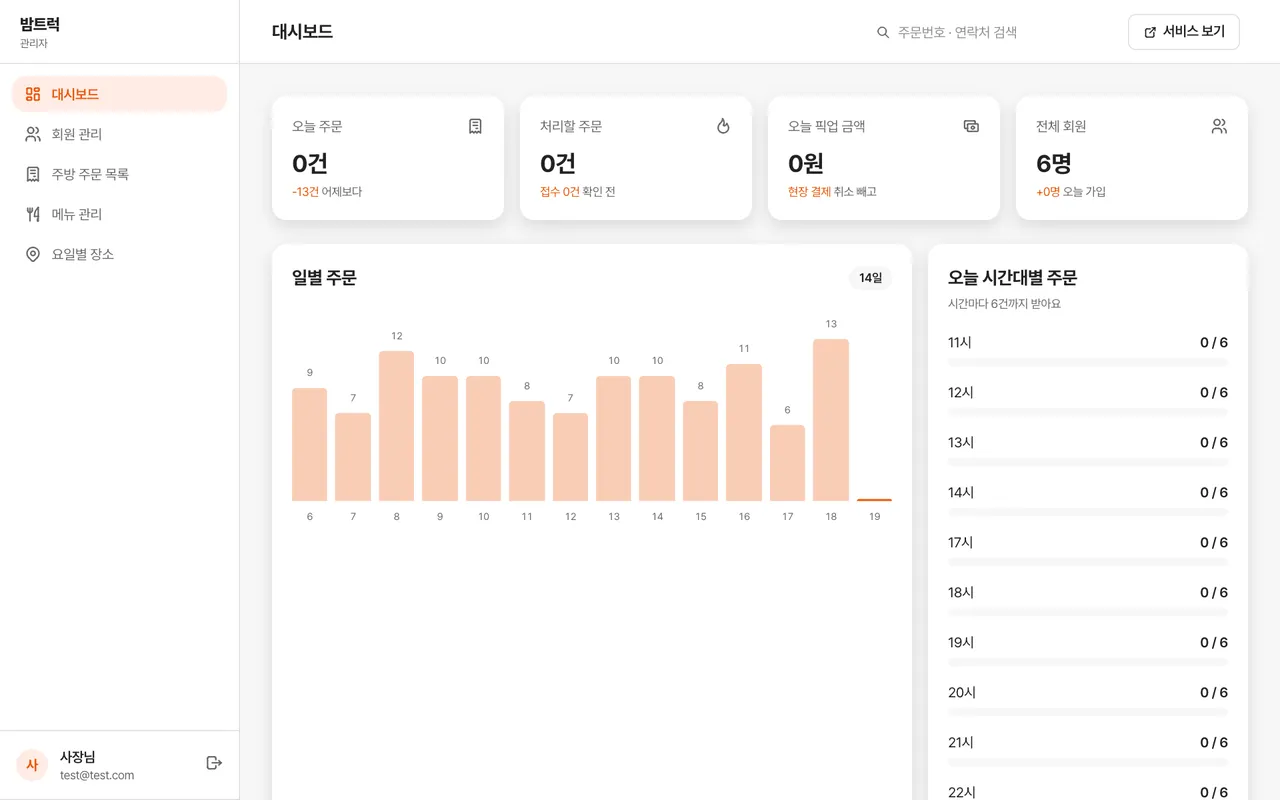
Task: Click the 일별 주문 chart heading
Action: (324, 278)
